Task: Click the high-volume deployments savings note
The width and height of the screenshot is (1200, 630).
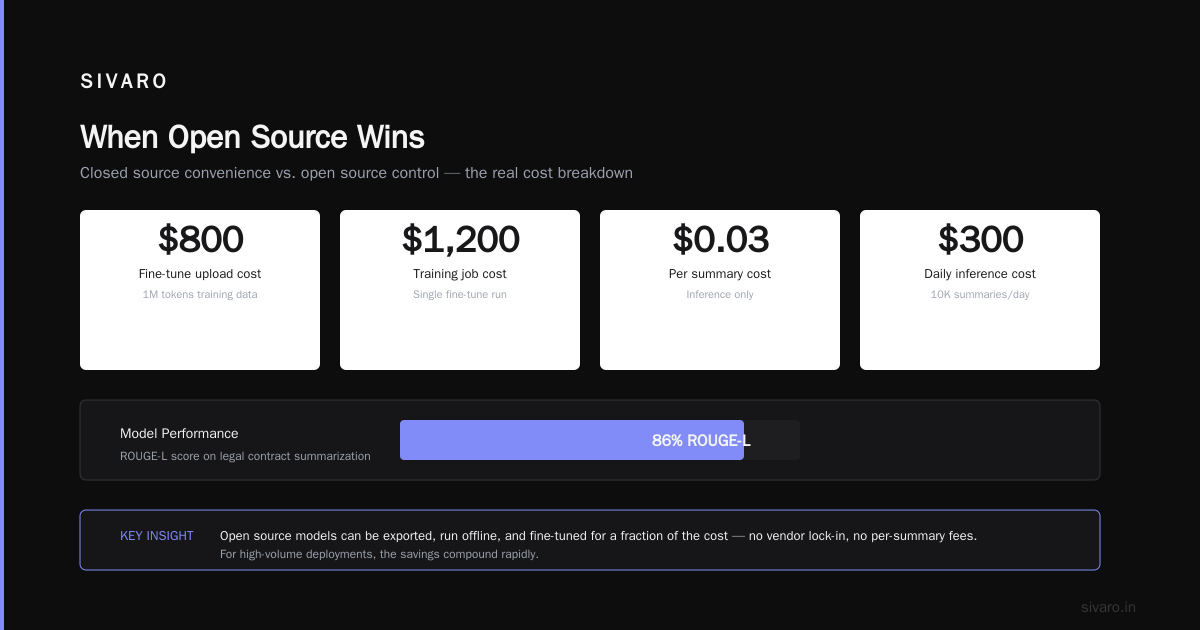Action: click(x=379, y=554)
